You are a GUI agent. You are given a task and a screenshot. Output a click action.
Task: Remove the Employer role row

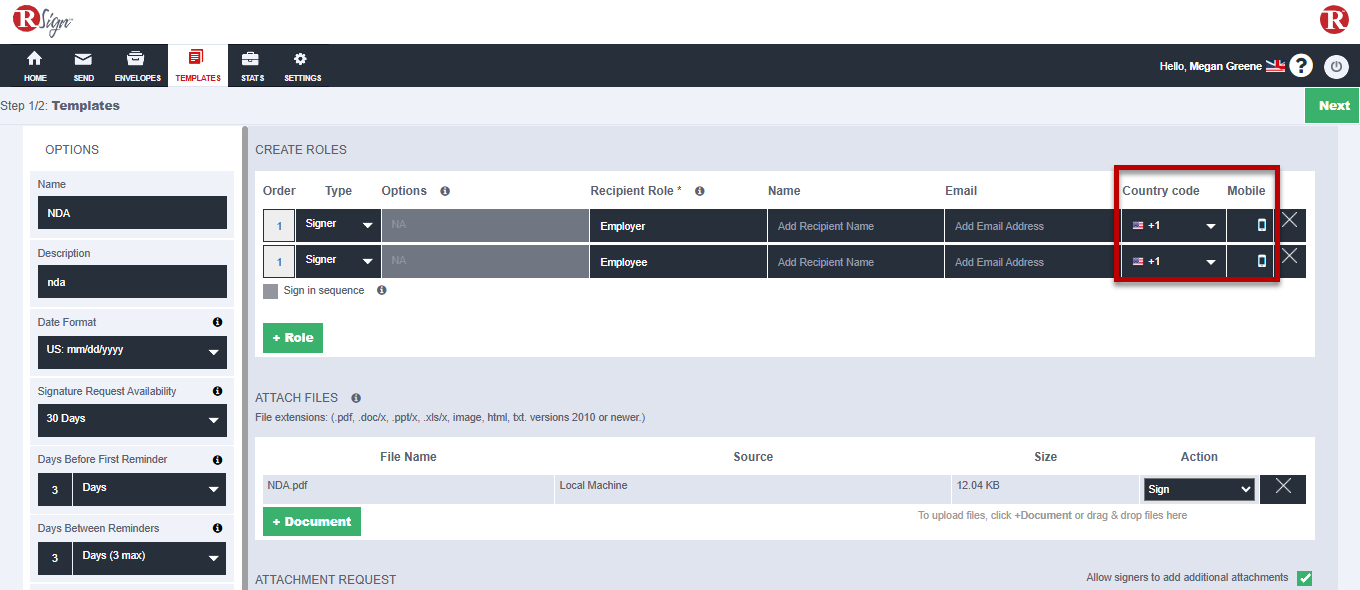click(x=1290, y=220)
